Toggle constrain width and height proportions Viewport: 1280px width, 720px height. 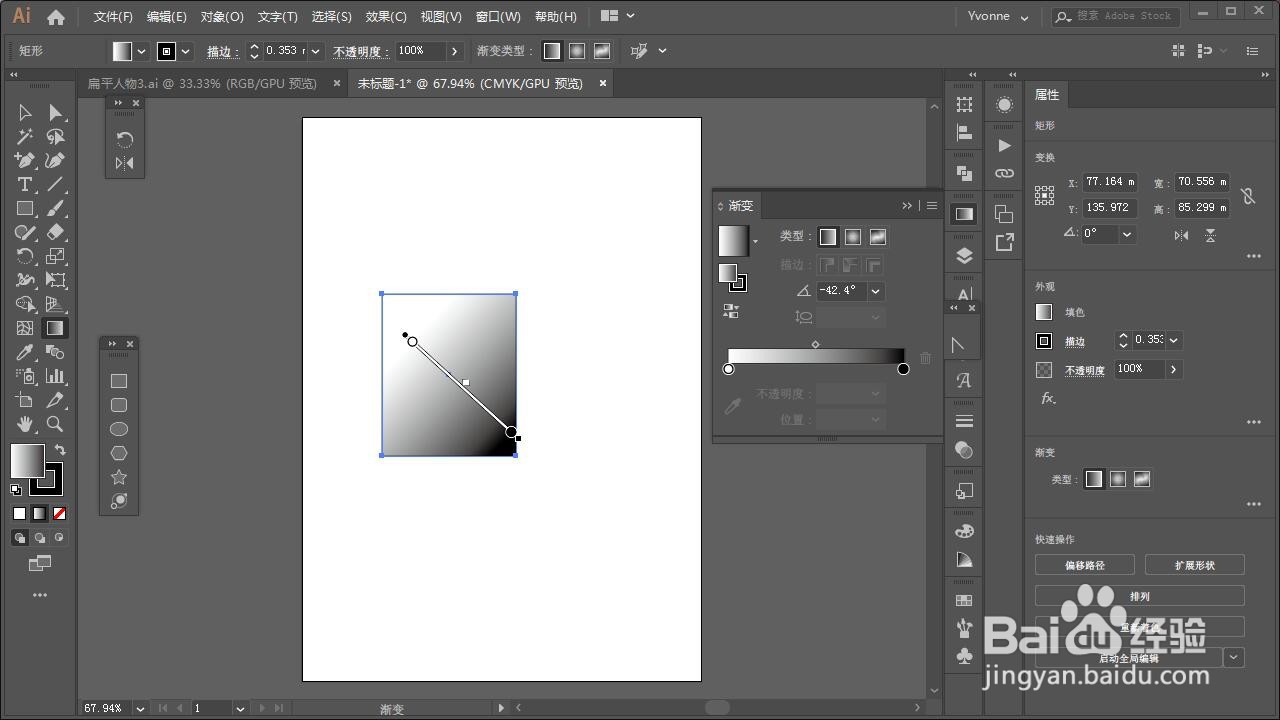coord(1248,196)
